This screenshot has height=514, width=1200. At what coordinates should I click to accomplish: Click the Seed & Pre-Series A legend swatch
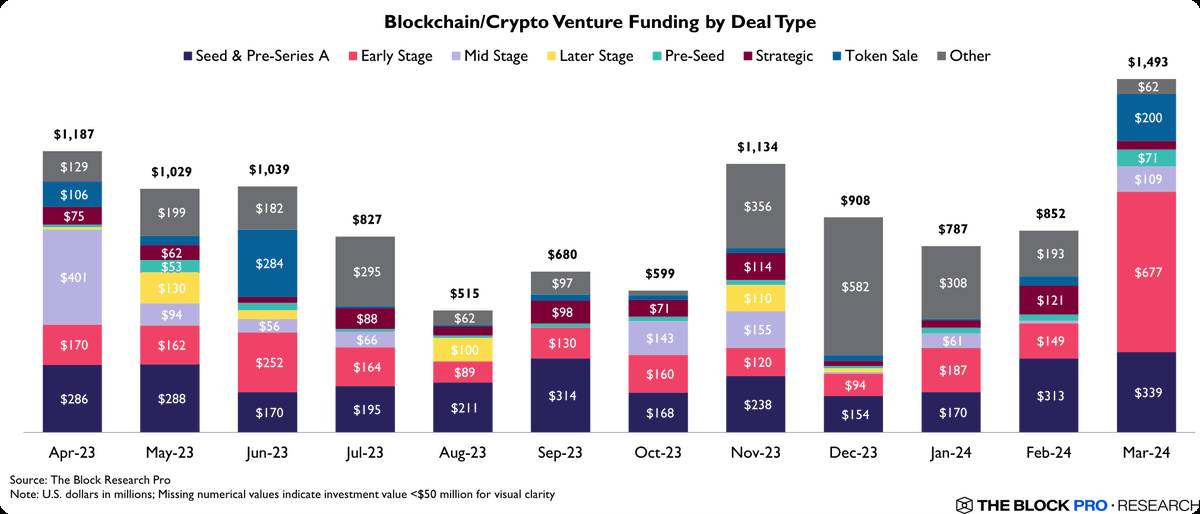[x=189, y=56]
